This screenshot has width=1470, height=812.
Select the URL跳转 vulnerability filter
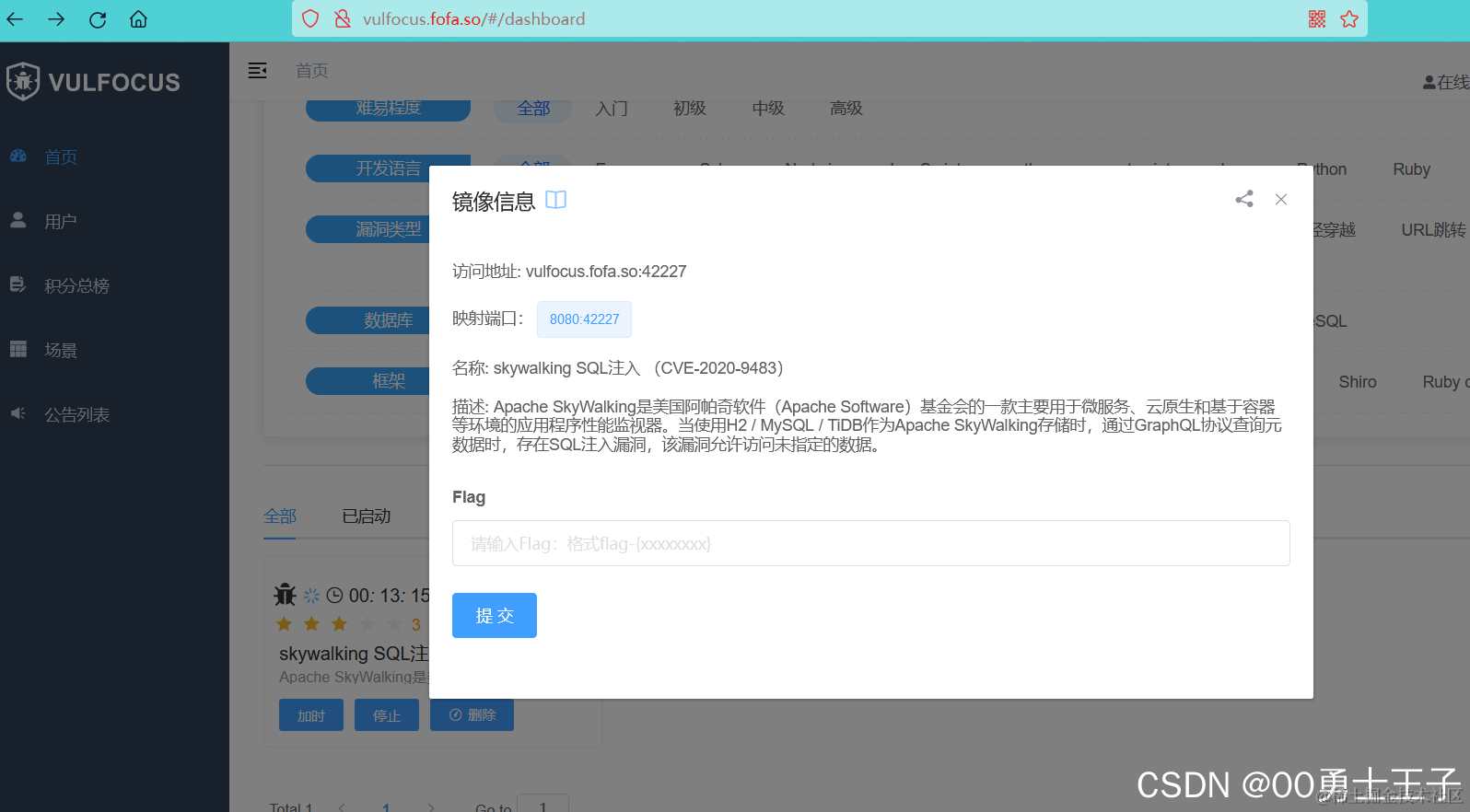tap(1433, 230)
